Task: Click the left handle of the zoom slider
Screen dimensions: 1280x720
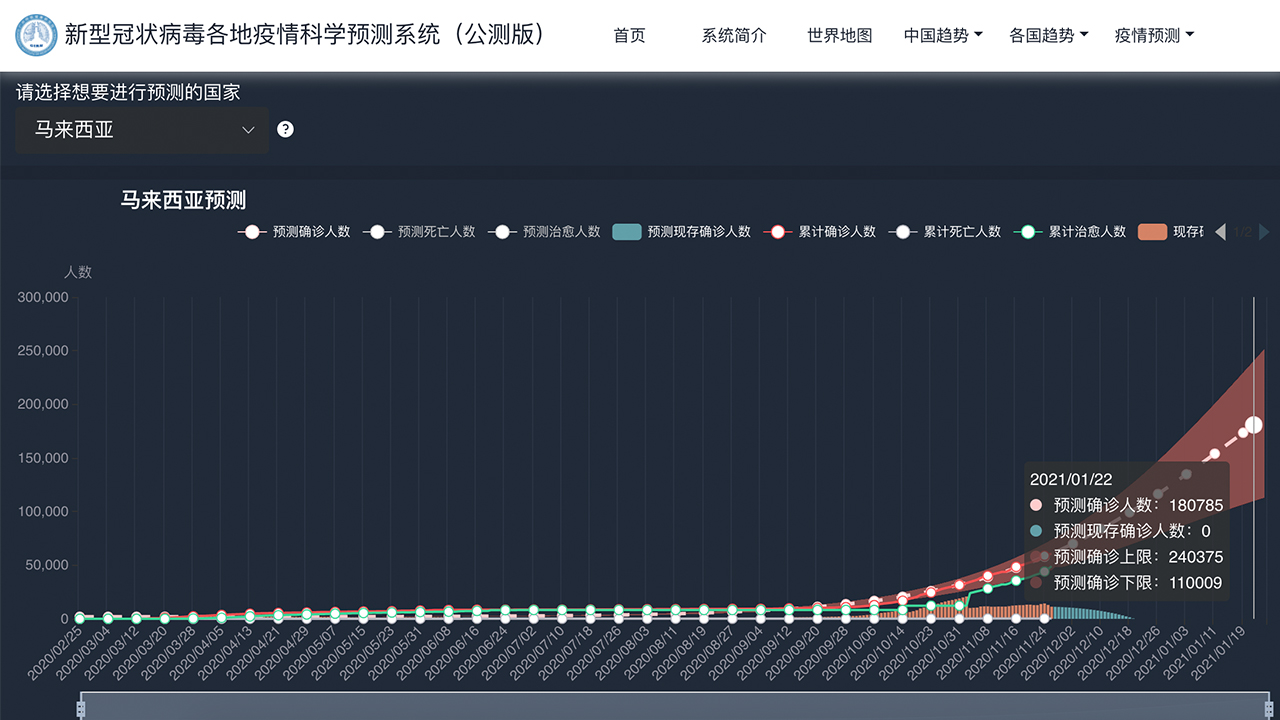Action: 81,708
